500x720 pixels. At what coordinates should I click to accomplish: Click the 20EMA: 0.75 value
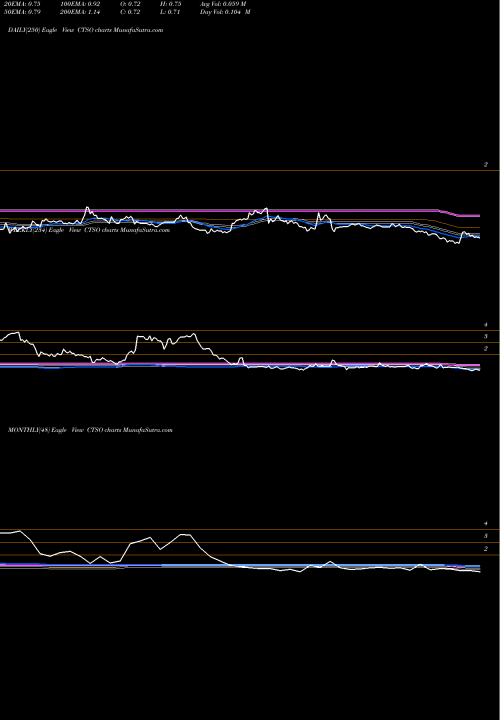pos(22,4)
